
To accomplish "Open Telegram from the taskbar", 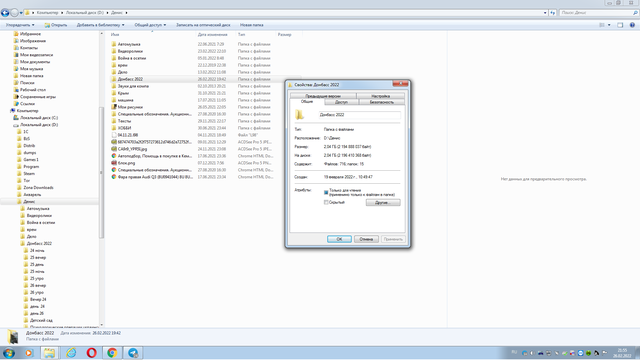I will 133,353.
